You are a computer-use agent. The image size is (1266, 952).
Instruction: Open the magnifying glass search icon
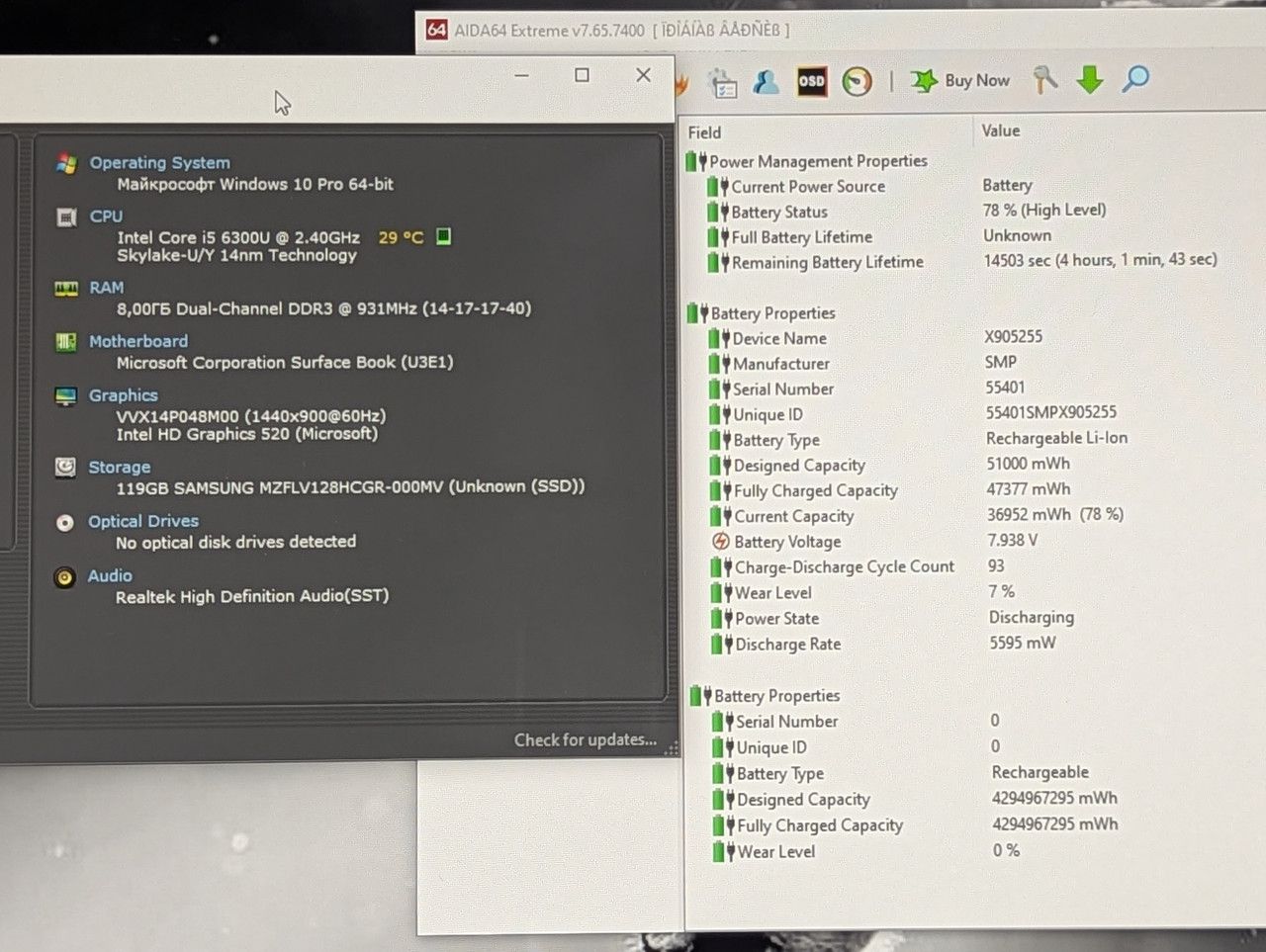tap(1135, 78)
